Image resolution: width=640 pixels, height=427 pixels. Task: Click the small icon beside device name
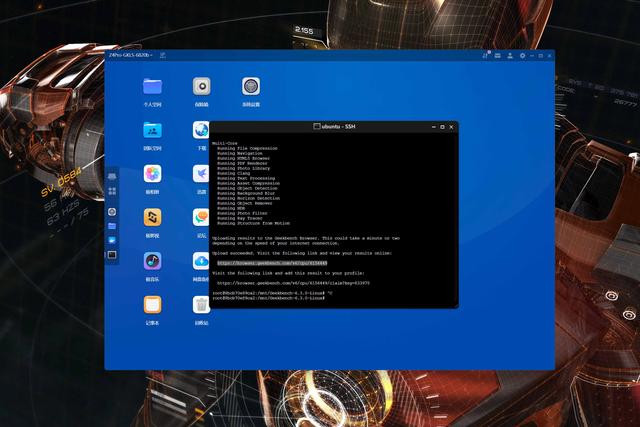(x=162, y=55)
